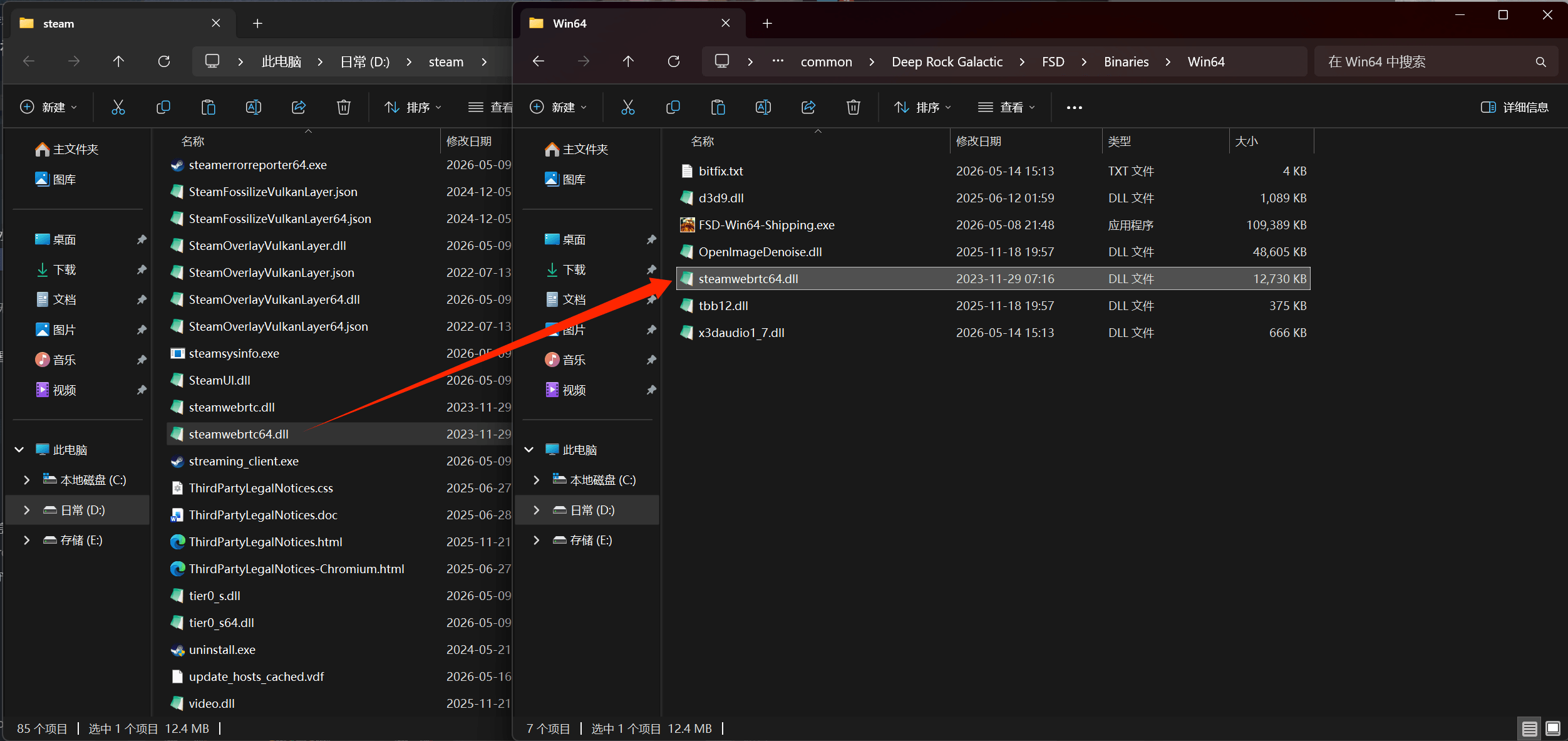
Task: Go up one folder level in steam window
Action: (x=118, y=61)
